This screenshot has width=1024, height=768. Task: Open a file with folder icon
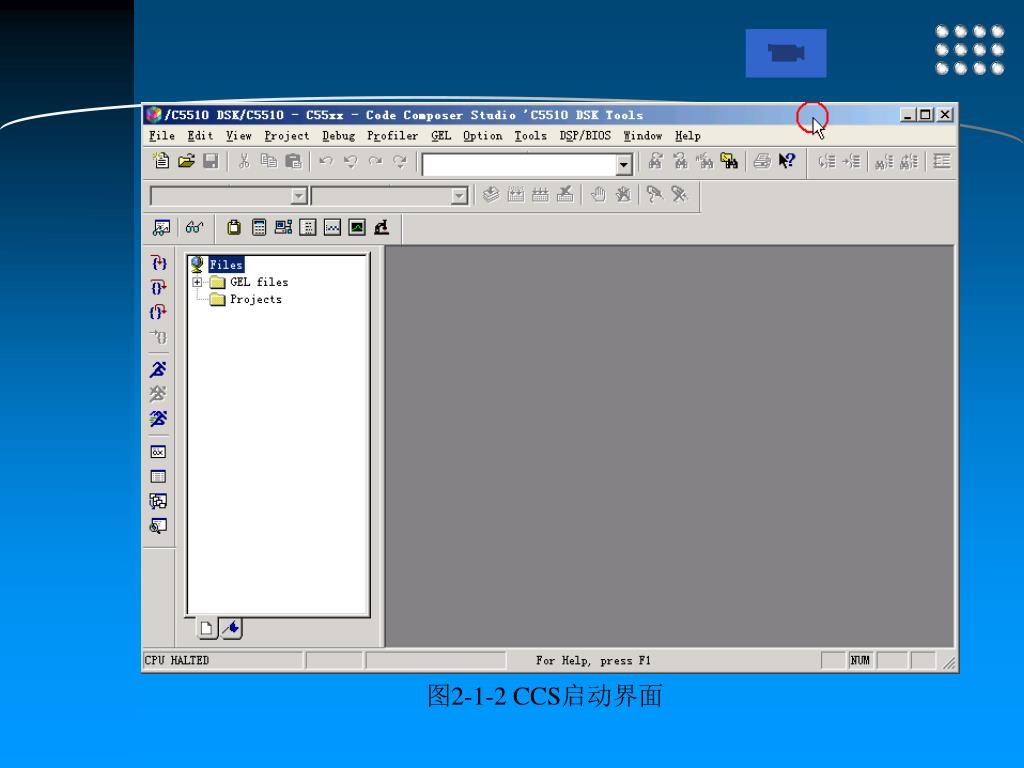[186, 161]
